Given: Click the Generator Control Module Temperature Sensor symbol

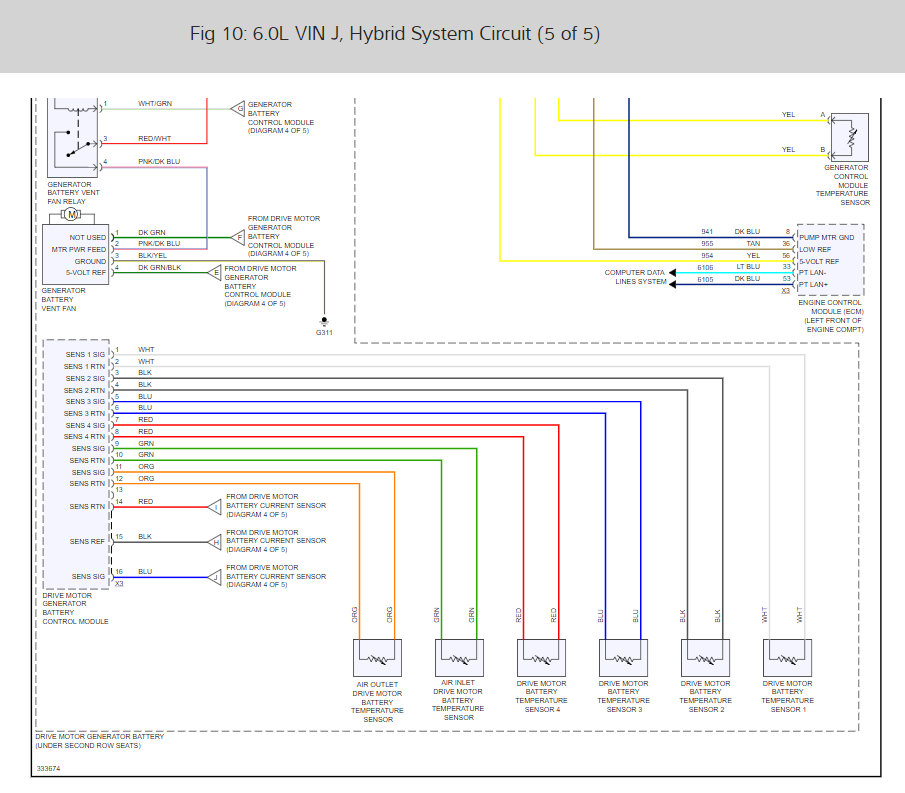Looking at the screenshot, I should point(849,137).
